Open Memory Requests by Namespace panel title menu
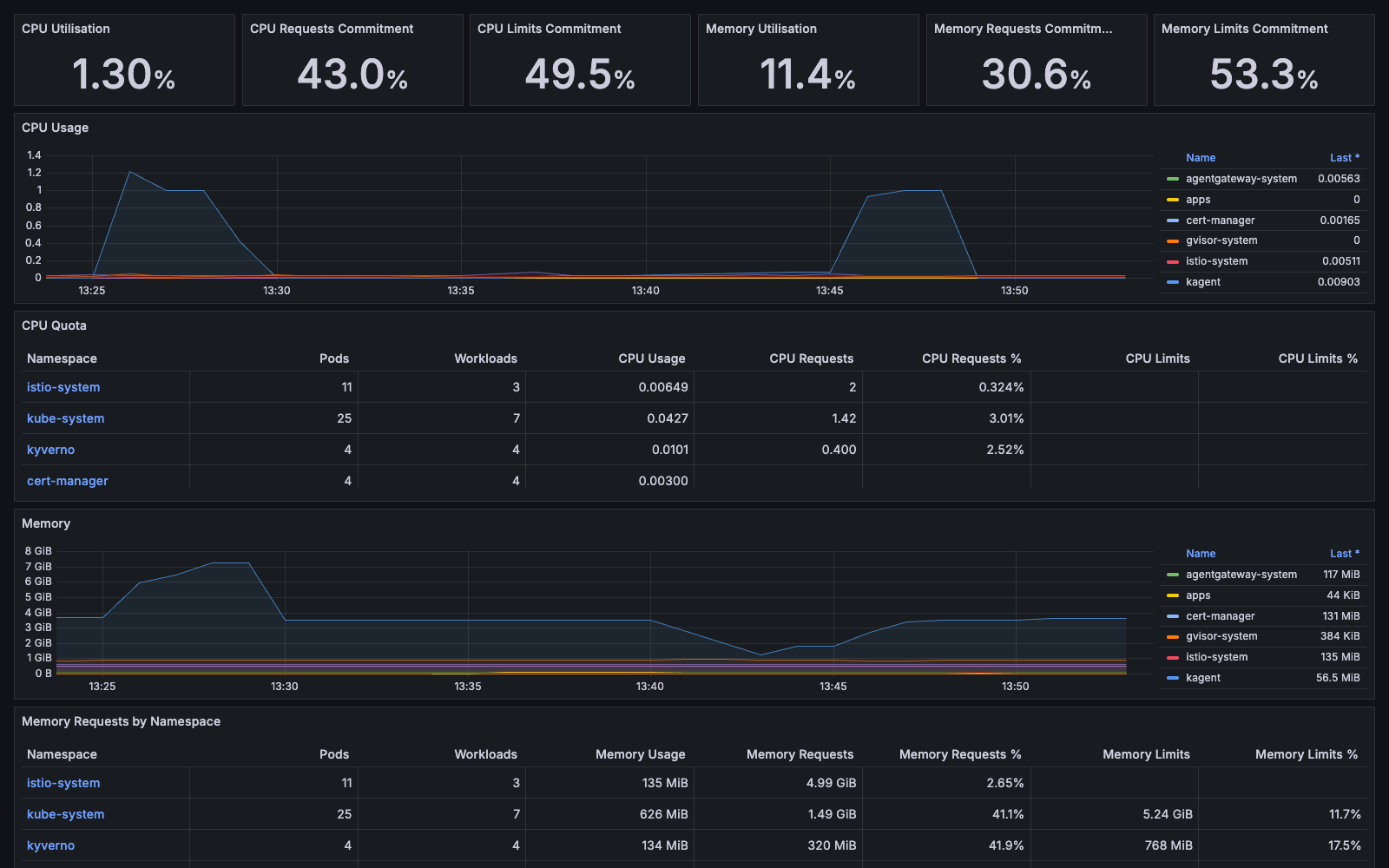The height and width of the screenshot is (868, 1389). pyautogui.click(x=121, y=721)
